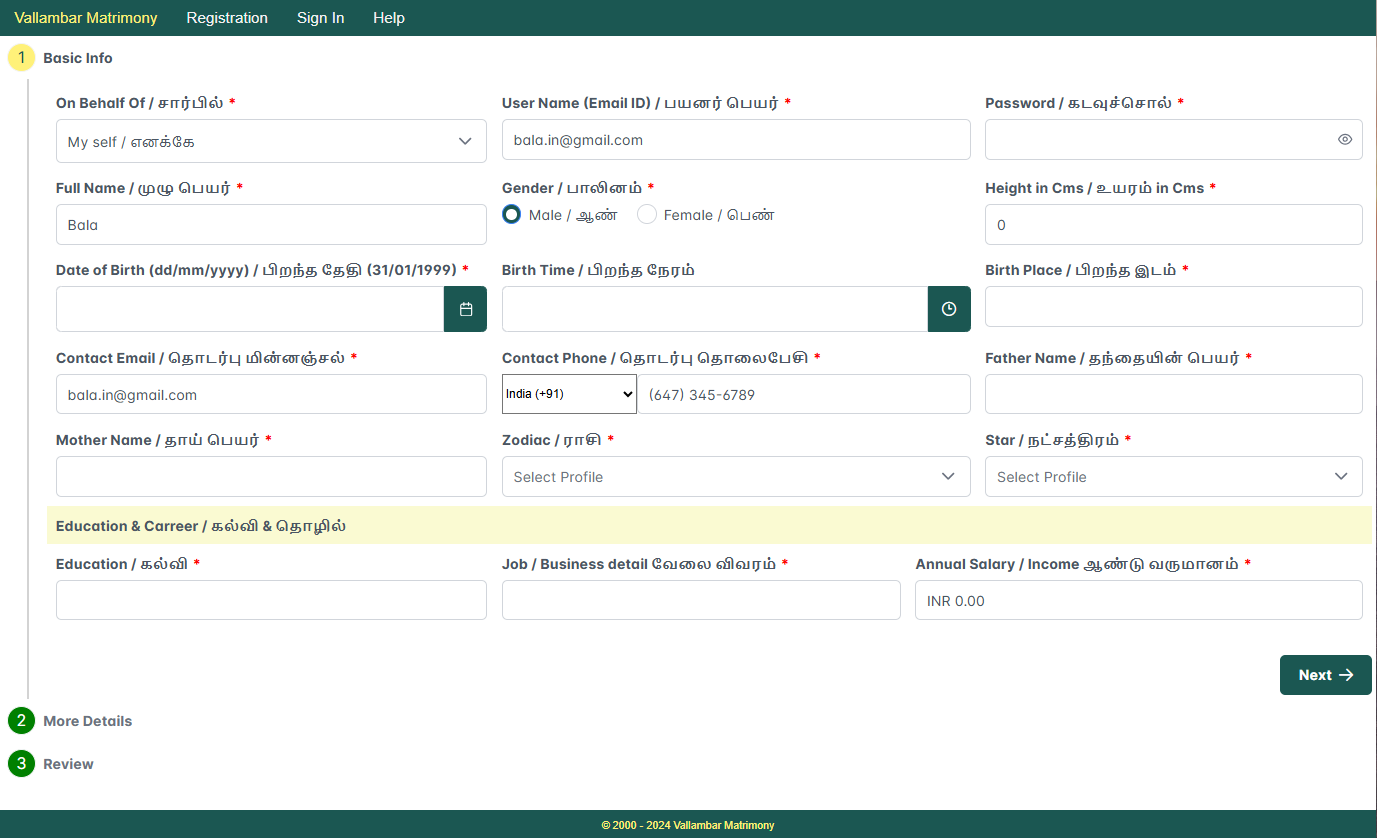
Task: Click the step 3 Review circle
Action: [20, 763]
